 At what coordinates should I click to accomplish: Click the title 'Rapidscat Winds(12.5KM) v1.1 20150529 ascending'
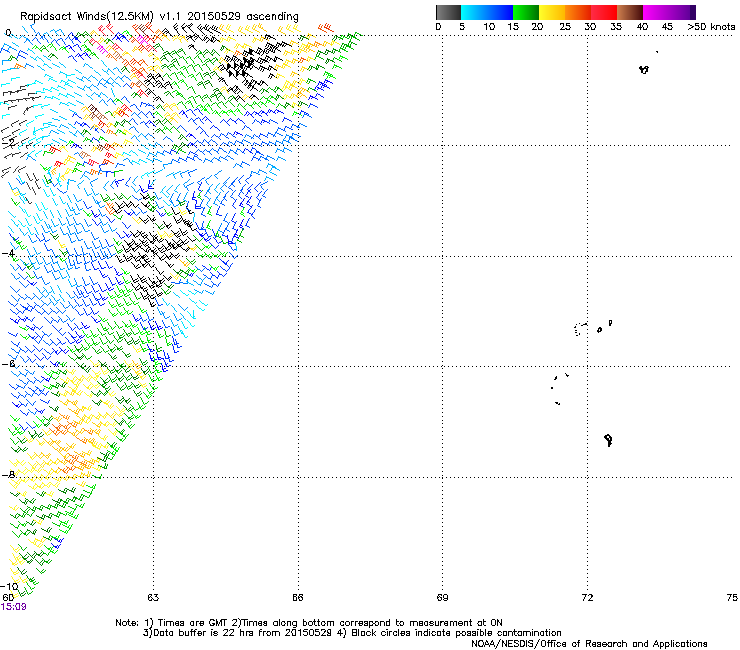coord(159,17)
